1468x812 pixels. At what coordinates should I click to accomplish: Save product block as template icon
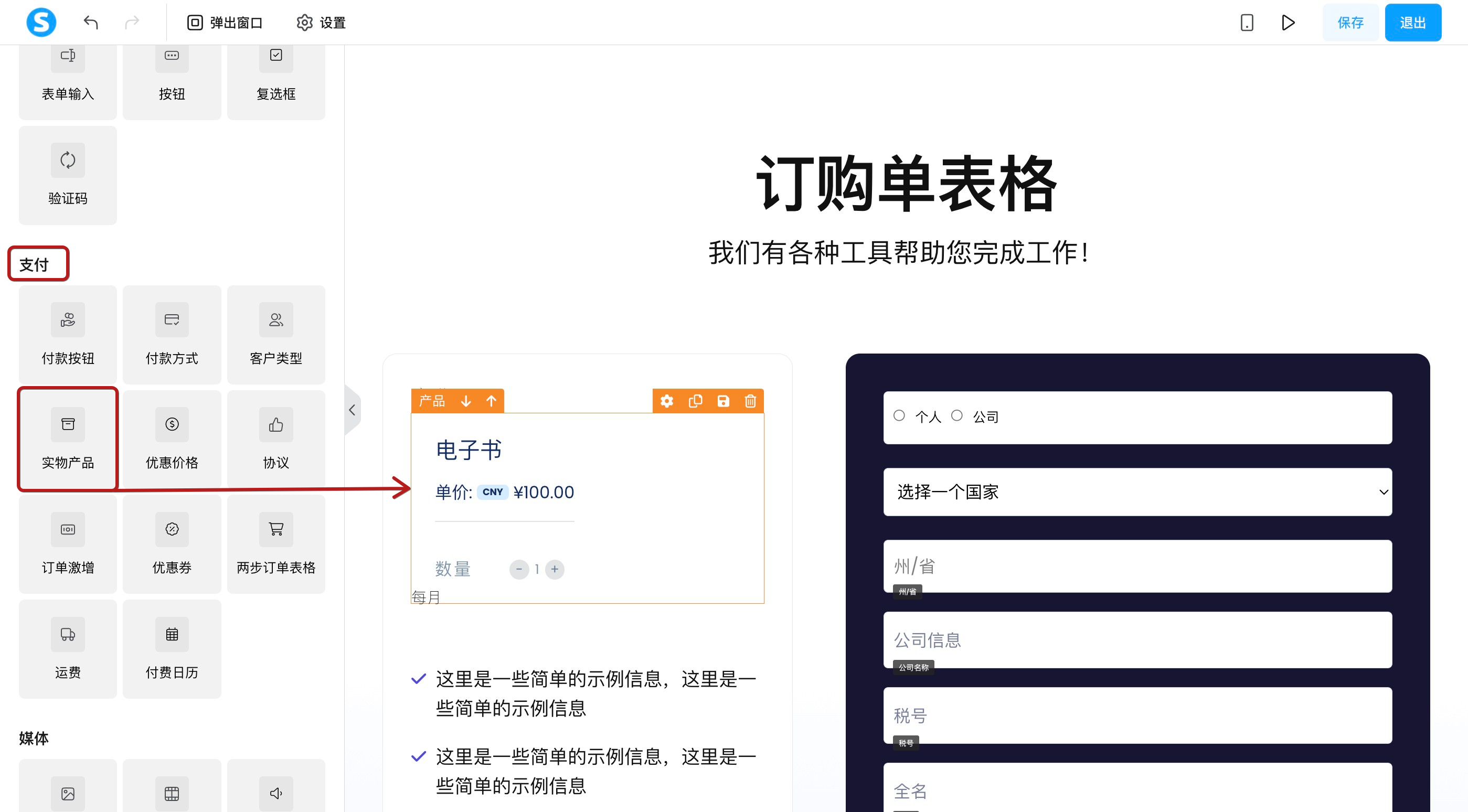click(x=722, y=401)
